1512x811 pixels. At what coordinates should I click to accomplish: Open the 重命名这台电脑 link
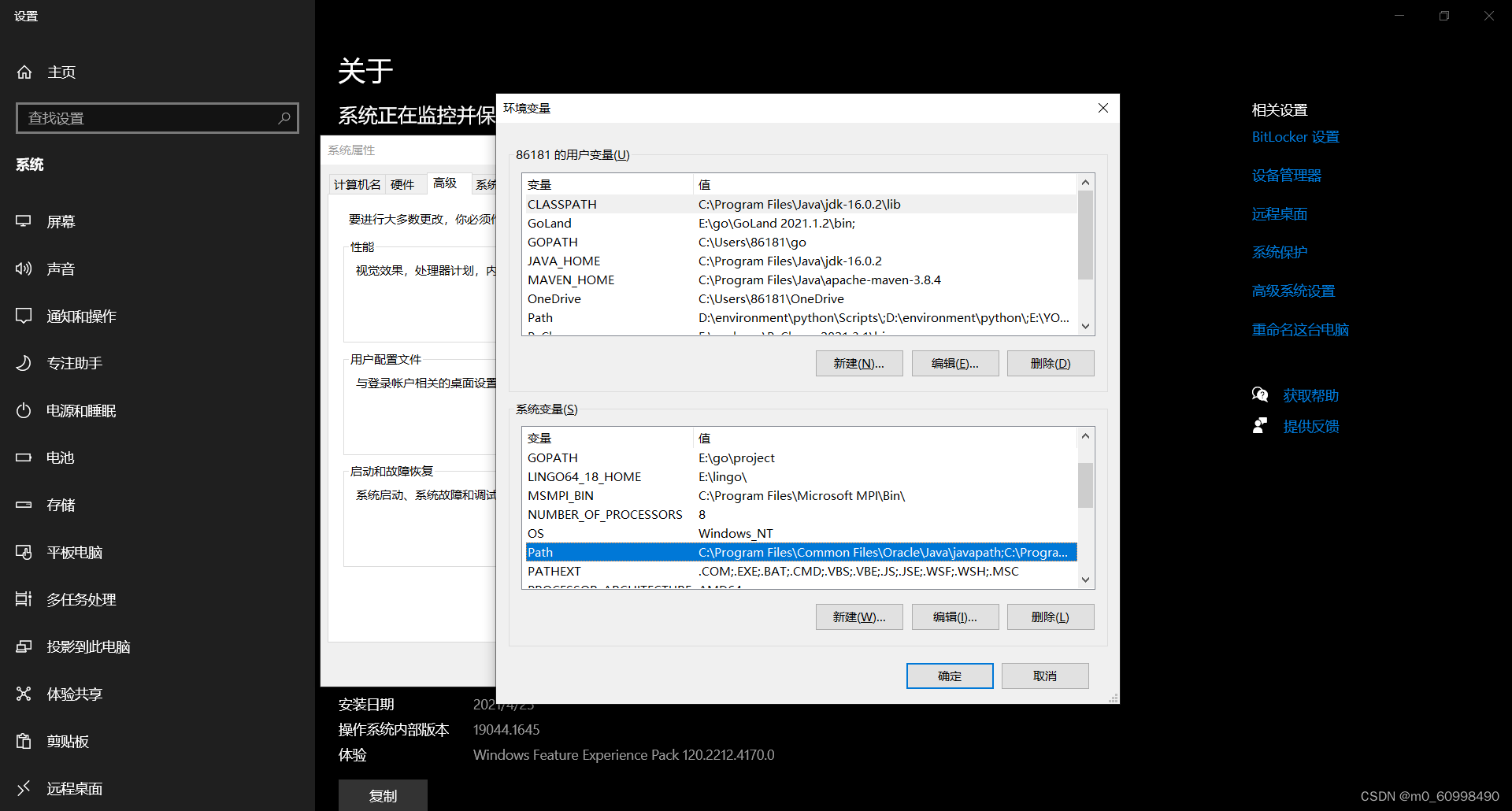(1300, 330)
